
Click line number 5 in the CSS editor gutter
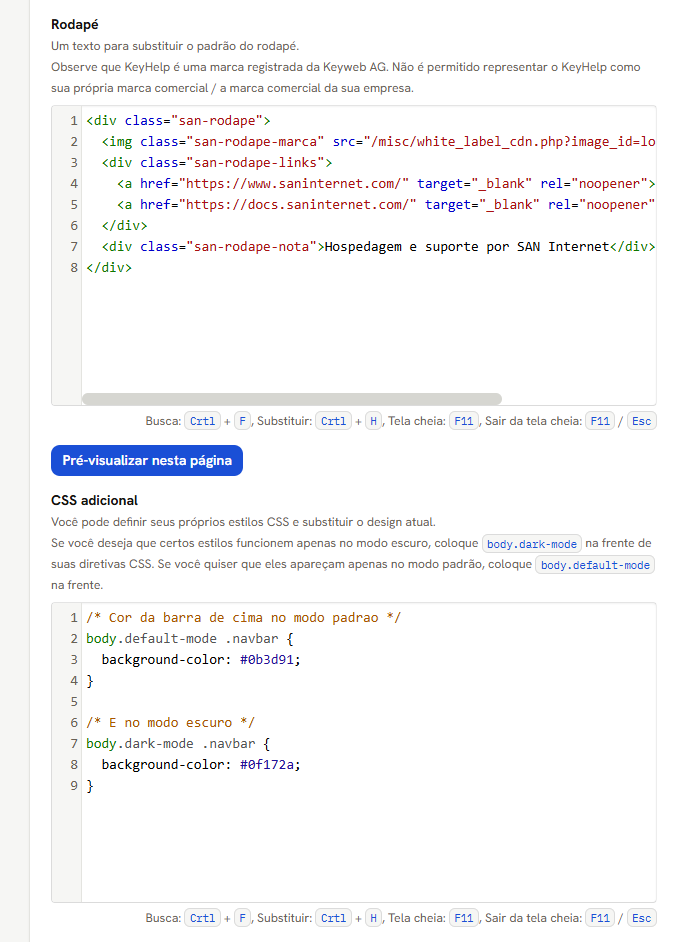pyautogui.click(x=74, y=702)
